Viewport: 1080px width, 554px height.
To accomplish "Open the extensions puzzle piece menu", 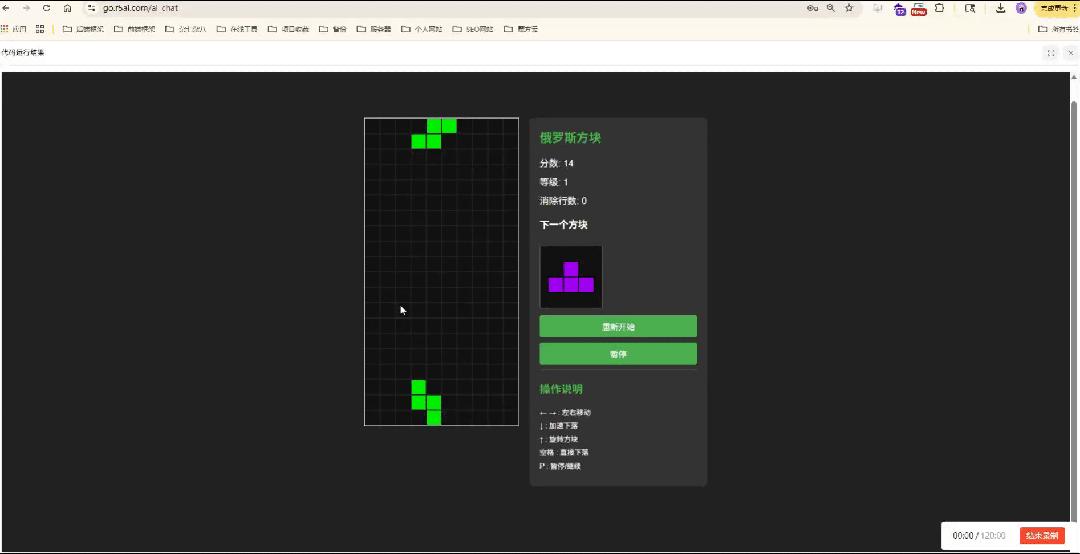I will [939, 8].
